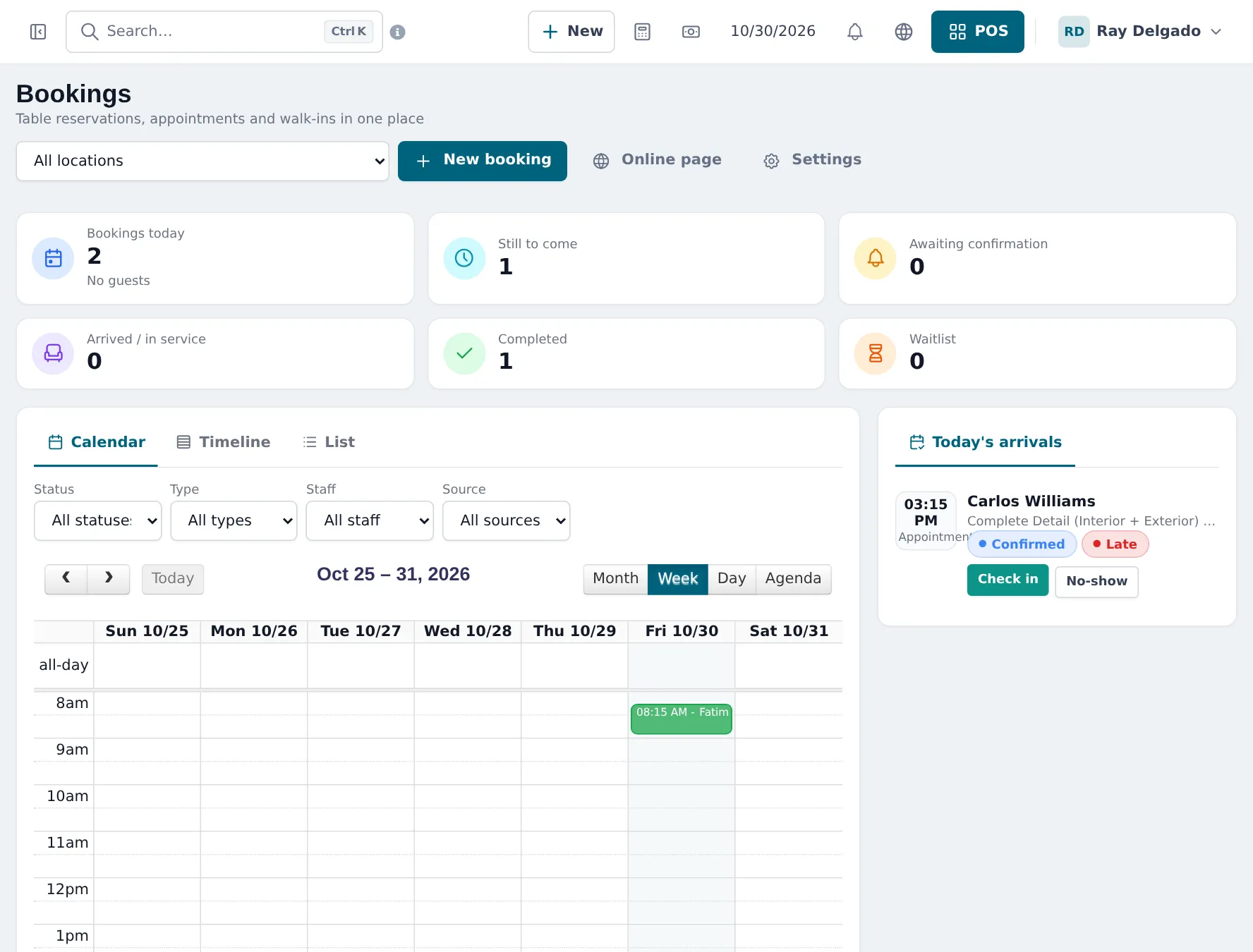Click the Arrived in service armchair icon
This screenshot has height=952, width=1253.
[x=53, y=353]
